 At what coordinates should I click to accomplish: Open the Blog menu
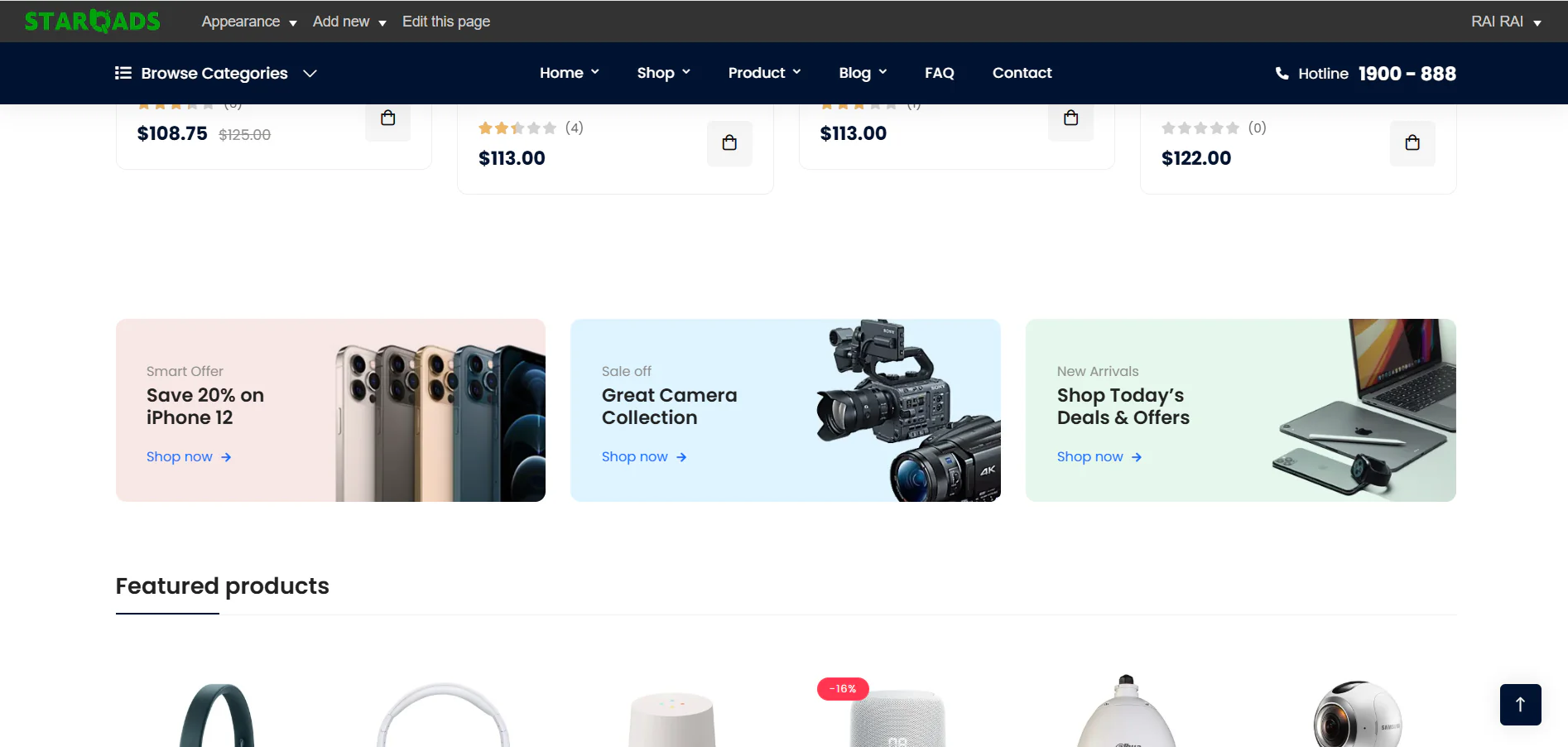coord(863,73)
